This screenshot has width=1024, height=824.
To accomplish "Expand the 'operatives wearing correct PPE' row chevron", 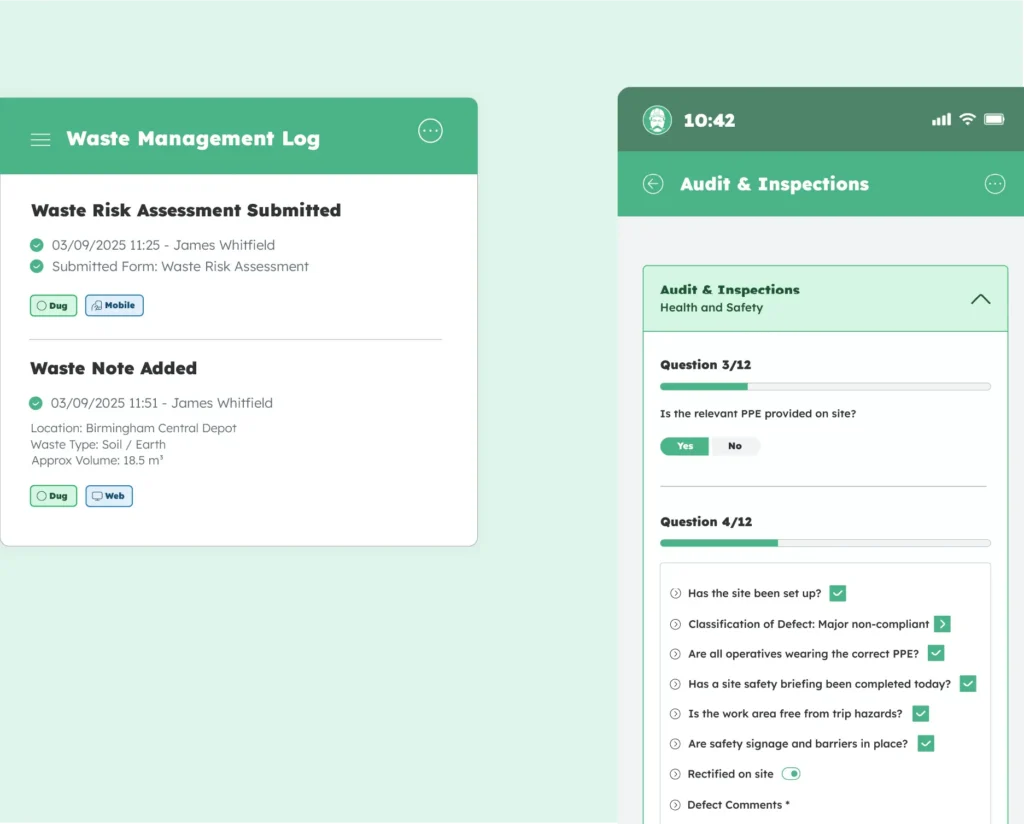I will [x=675, y=654].
